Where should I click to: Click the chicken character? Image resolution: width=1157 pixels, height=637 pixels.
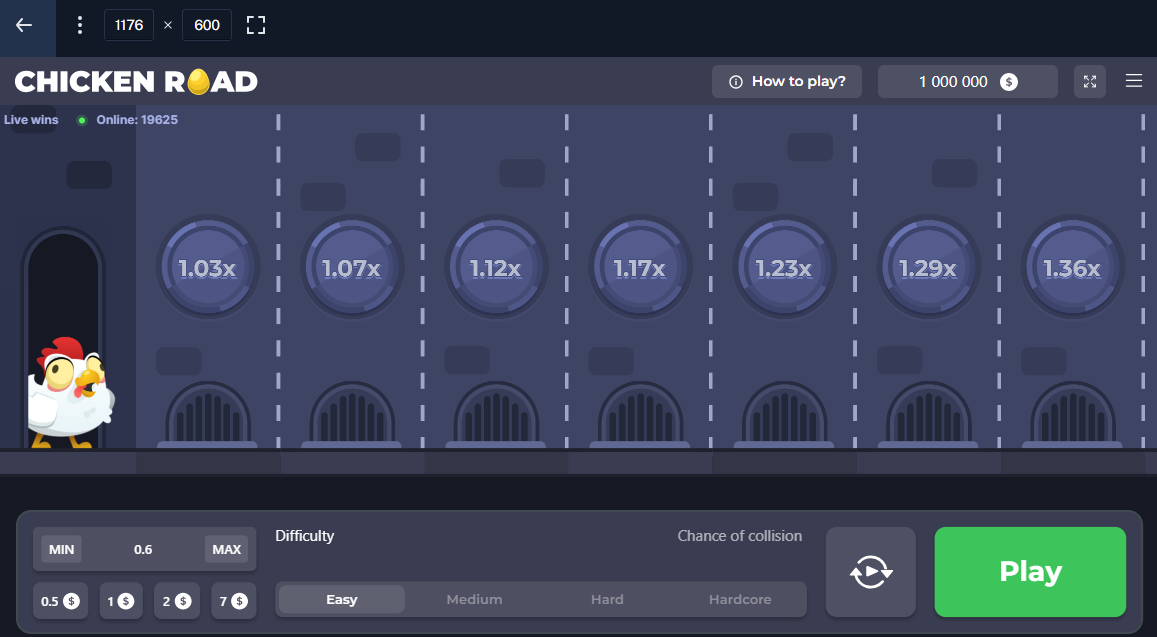click(70, 392)
